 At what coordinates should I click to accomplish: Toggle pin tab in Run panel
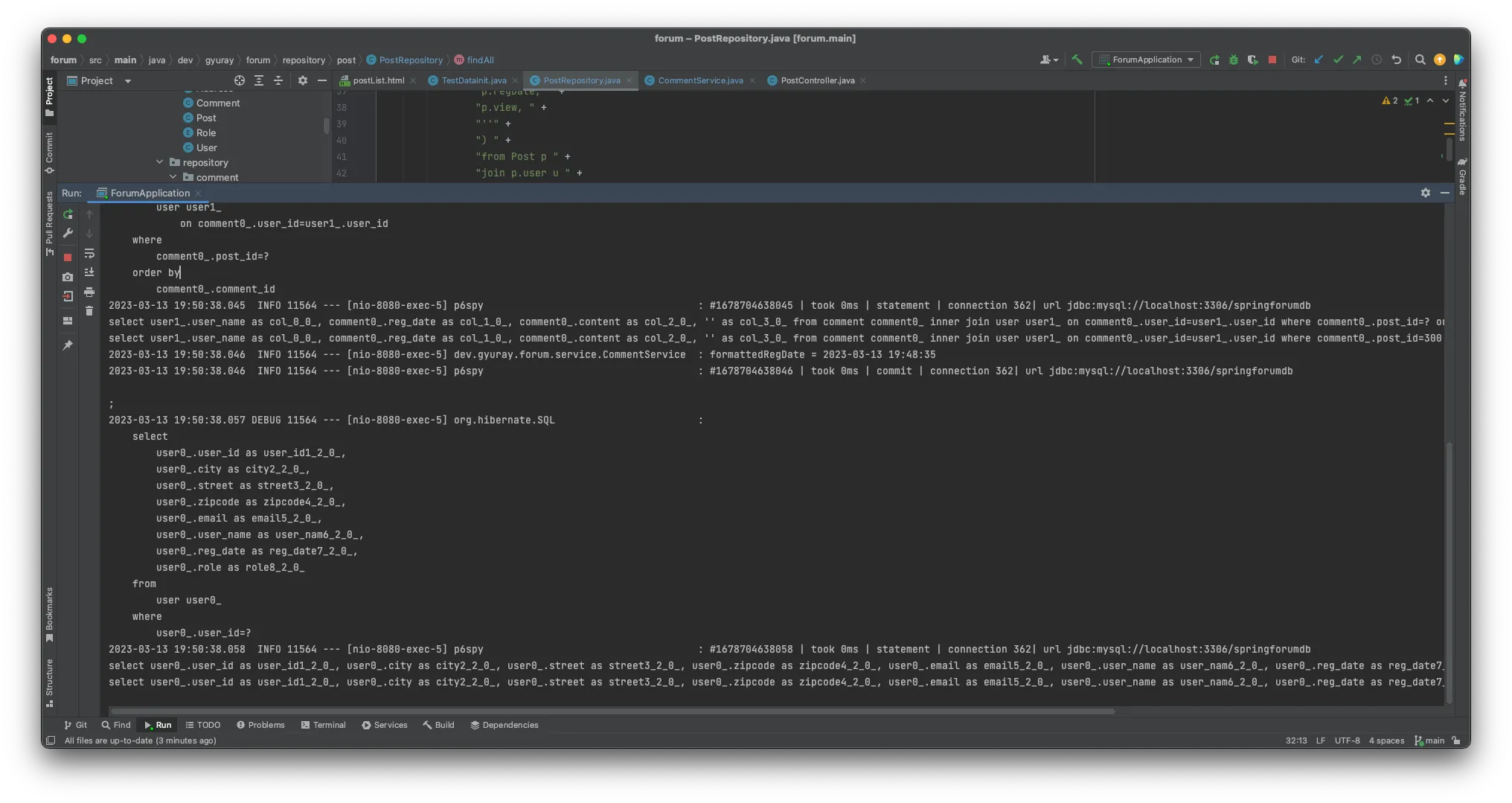tap(68, 345)
